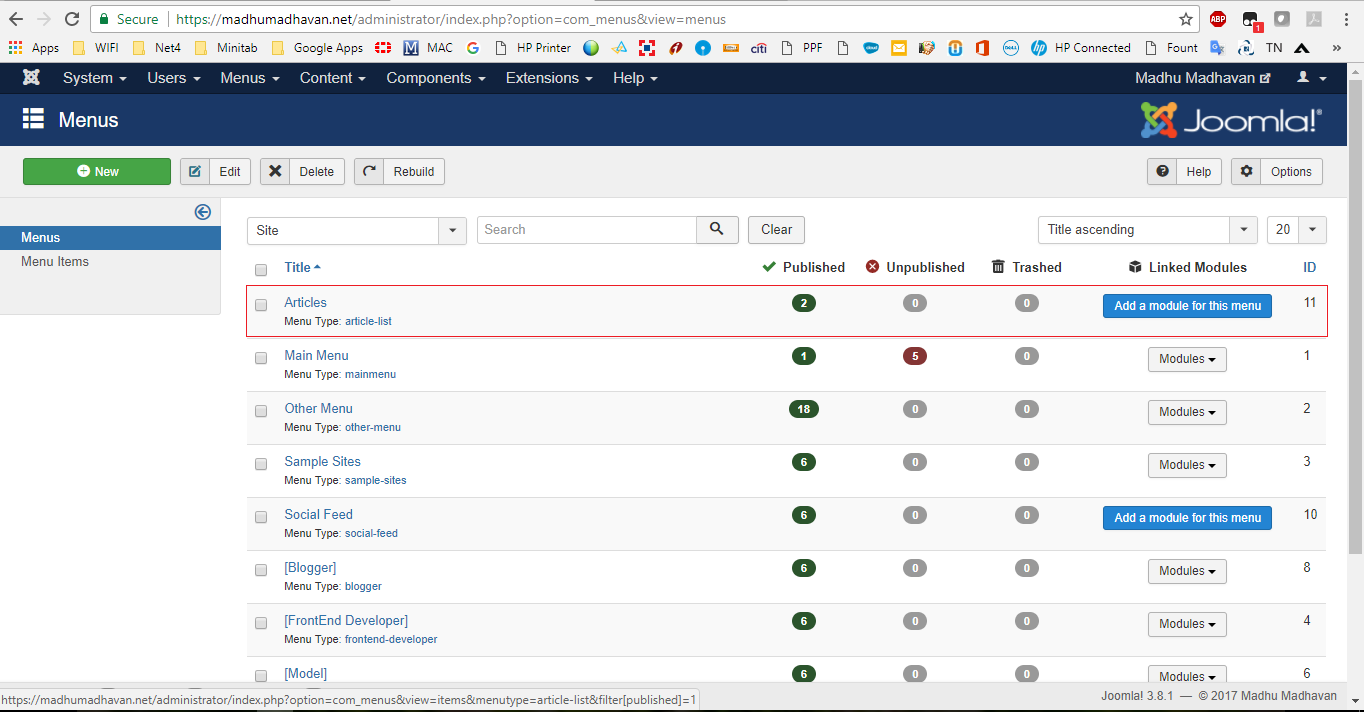Expand the Title ascending sort dropdown
1372x712 pixels.
pyautogui.click(x=1147, y=230)
